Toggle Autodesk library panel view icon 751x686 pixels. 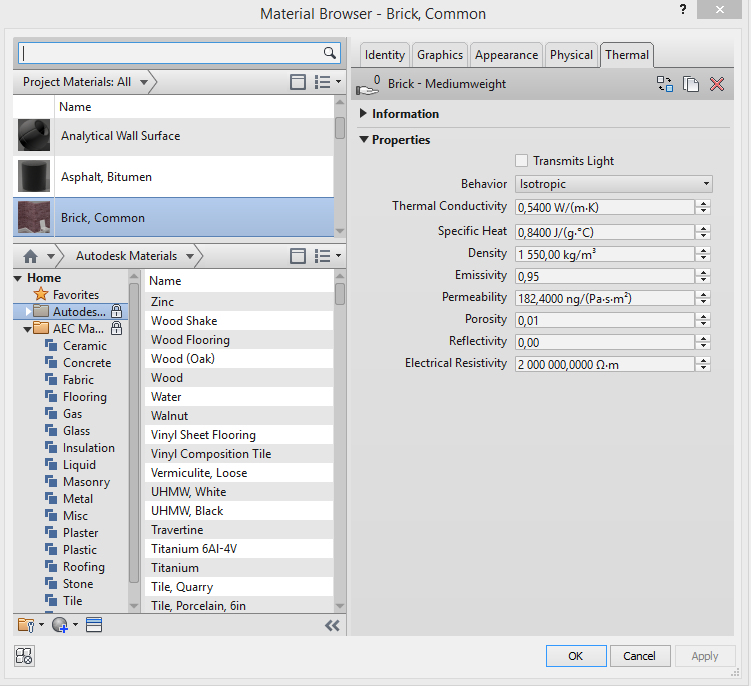pyautogui.click(x=298, y=256)
